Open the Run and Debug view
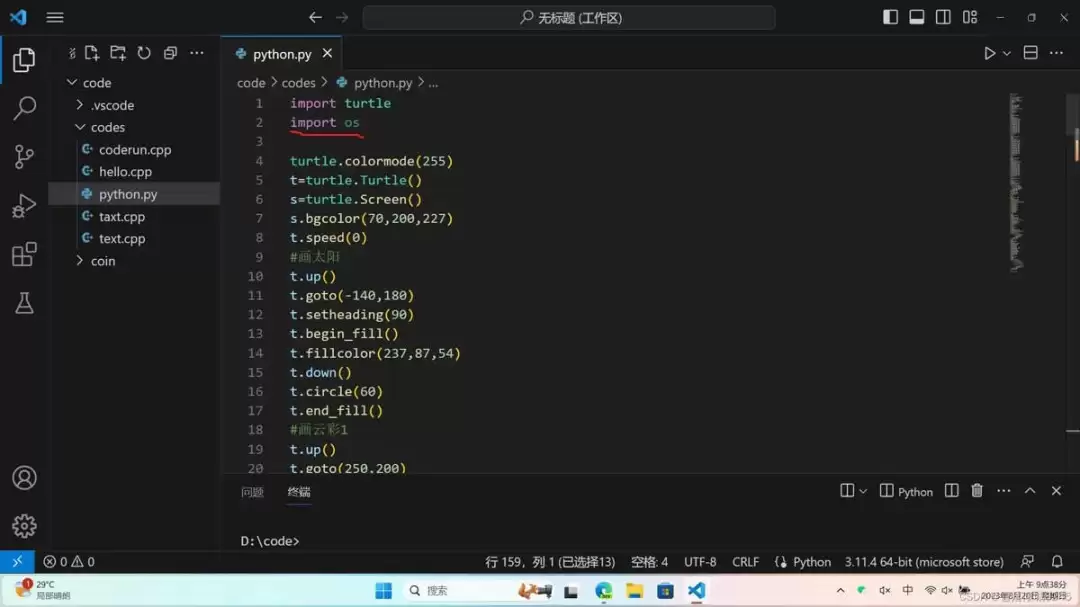Viewport: 1080px width, 607px height. [x=24, y=205]
